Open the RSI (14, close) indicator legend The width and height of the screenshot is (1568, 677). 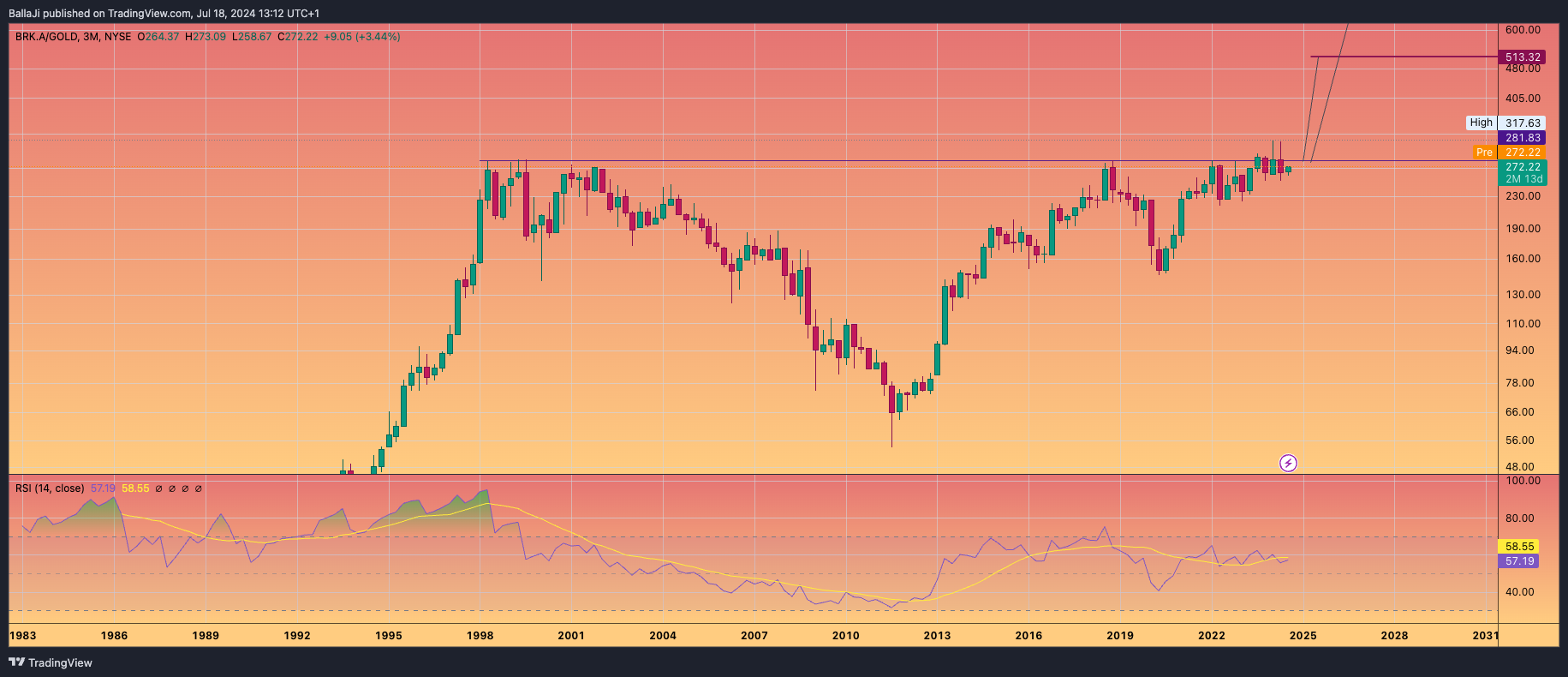pyautogui.click(x=50, y=488)
